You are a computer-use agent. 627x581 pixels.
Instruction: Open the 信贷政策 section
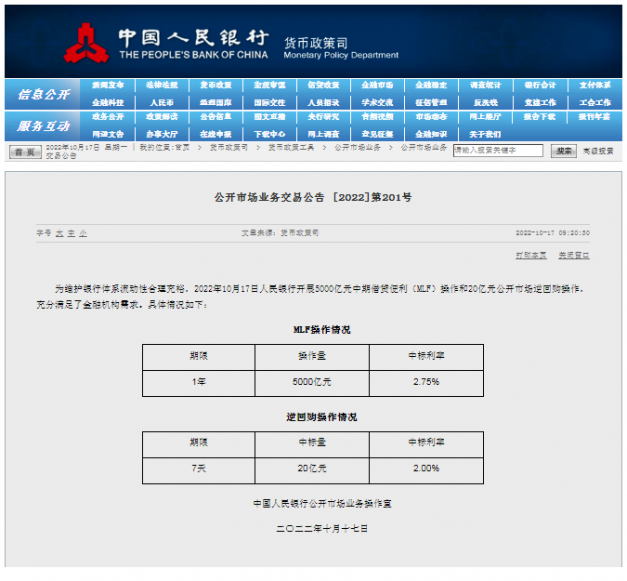coord(323,85)
